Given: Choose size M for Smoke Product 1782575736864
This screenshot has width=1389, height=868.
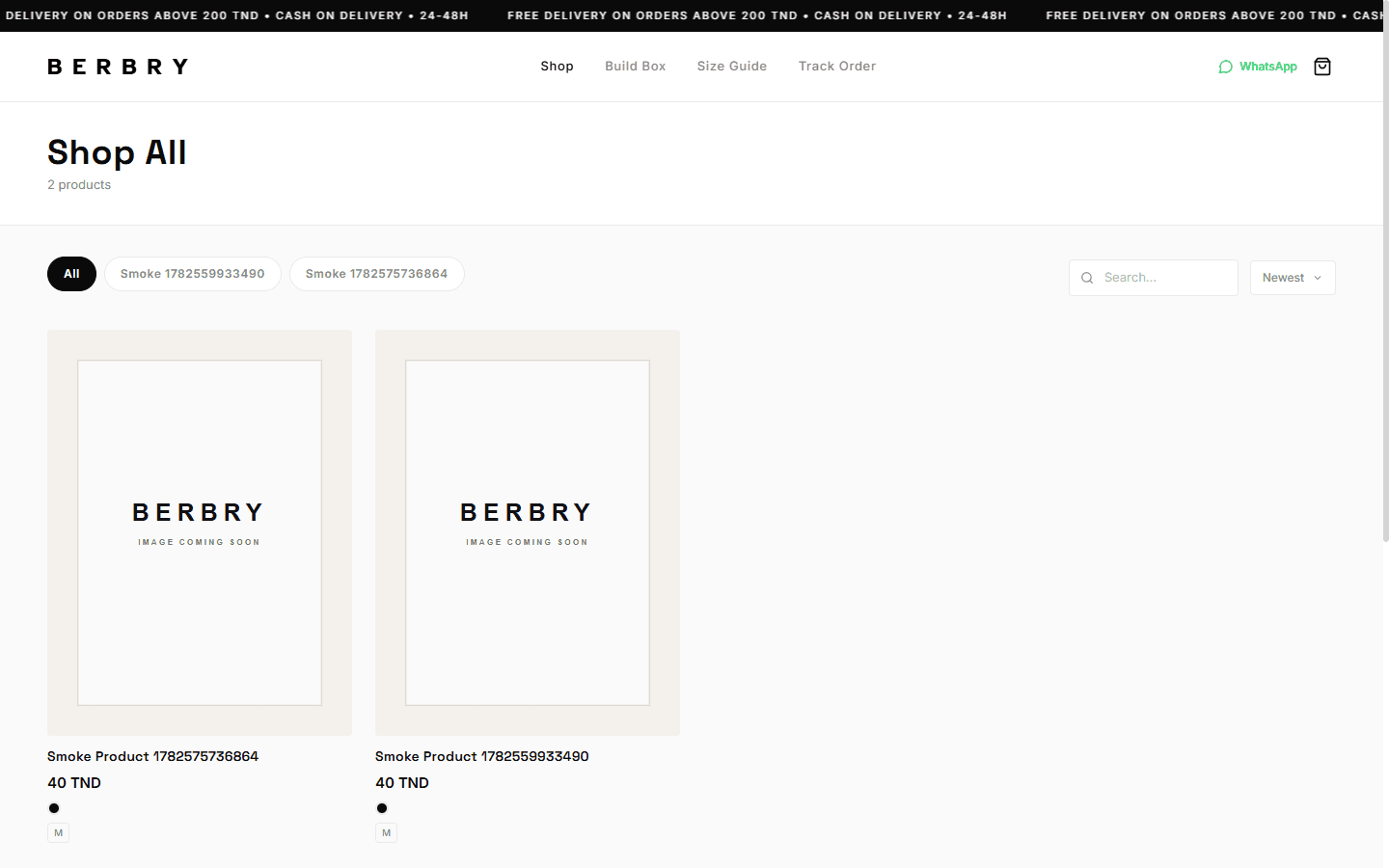Looking at the screenshot, I should [x=58, y=832].
